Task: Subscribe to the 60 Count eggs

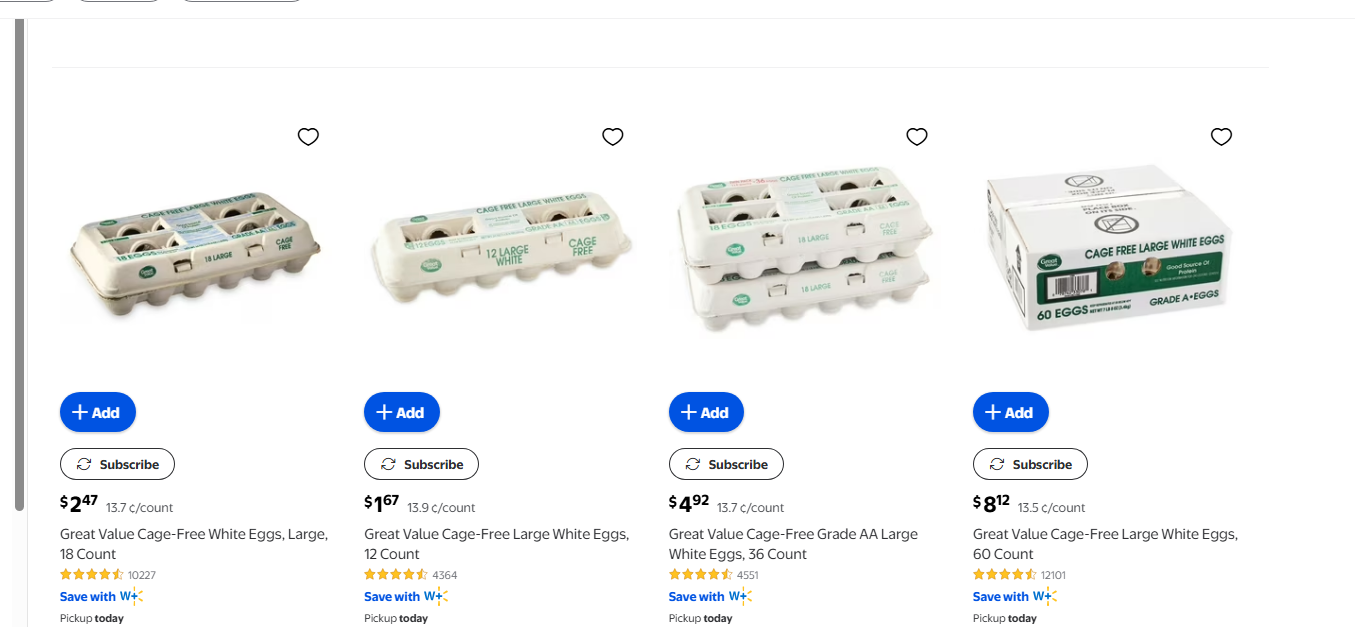Action: pos(1030,464)
